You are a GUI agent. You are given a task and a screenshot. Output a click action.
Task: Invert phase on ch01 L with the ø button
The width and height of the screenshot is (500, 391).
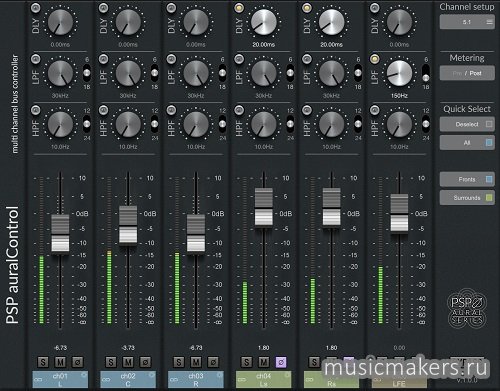click(78, 362)
